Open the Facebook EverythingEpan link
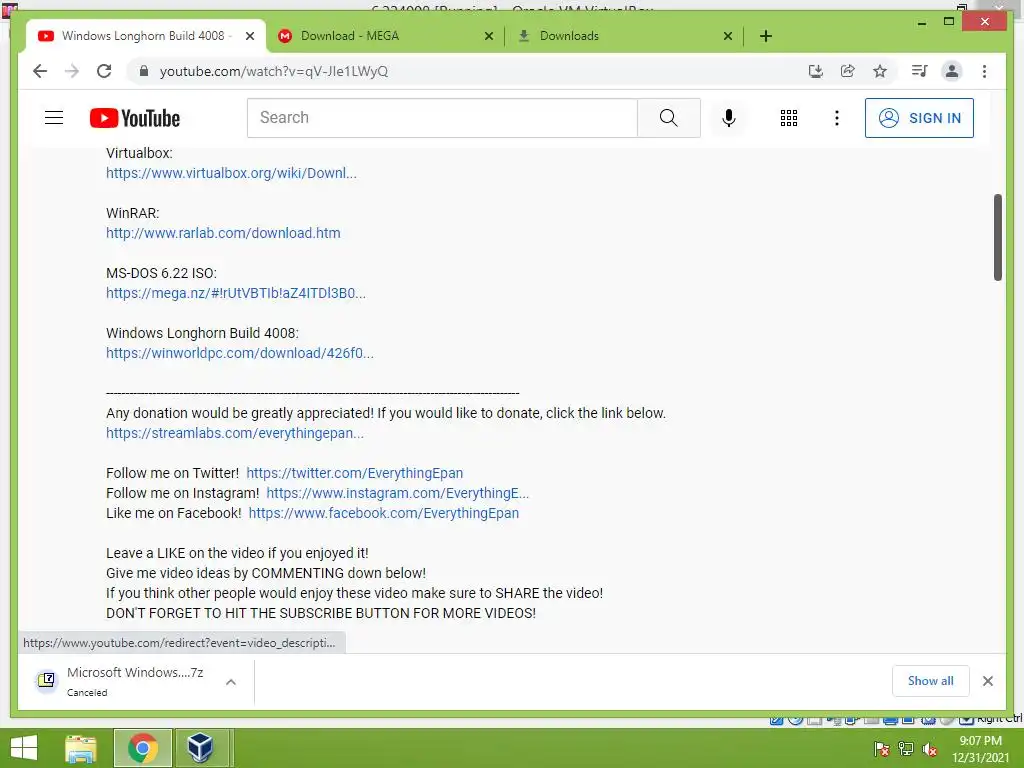 384,513
